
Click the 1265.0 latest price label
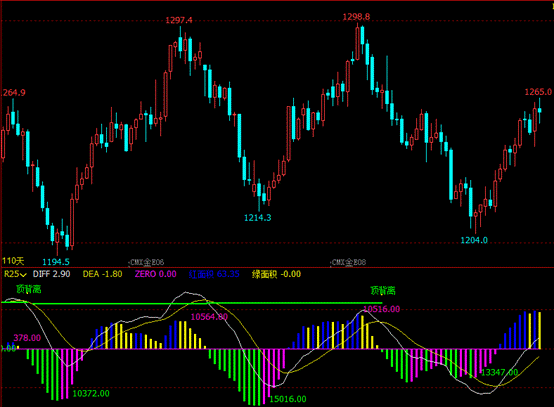[x=538, y=92]
